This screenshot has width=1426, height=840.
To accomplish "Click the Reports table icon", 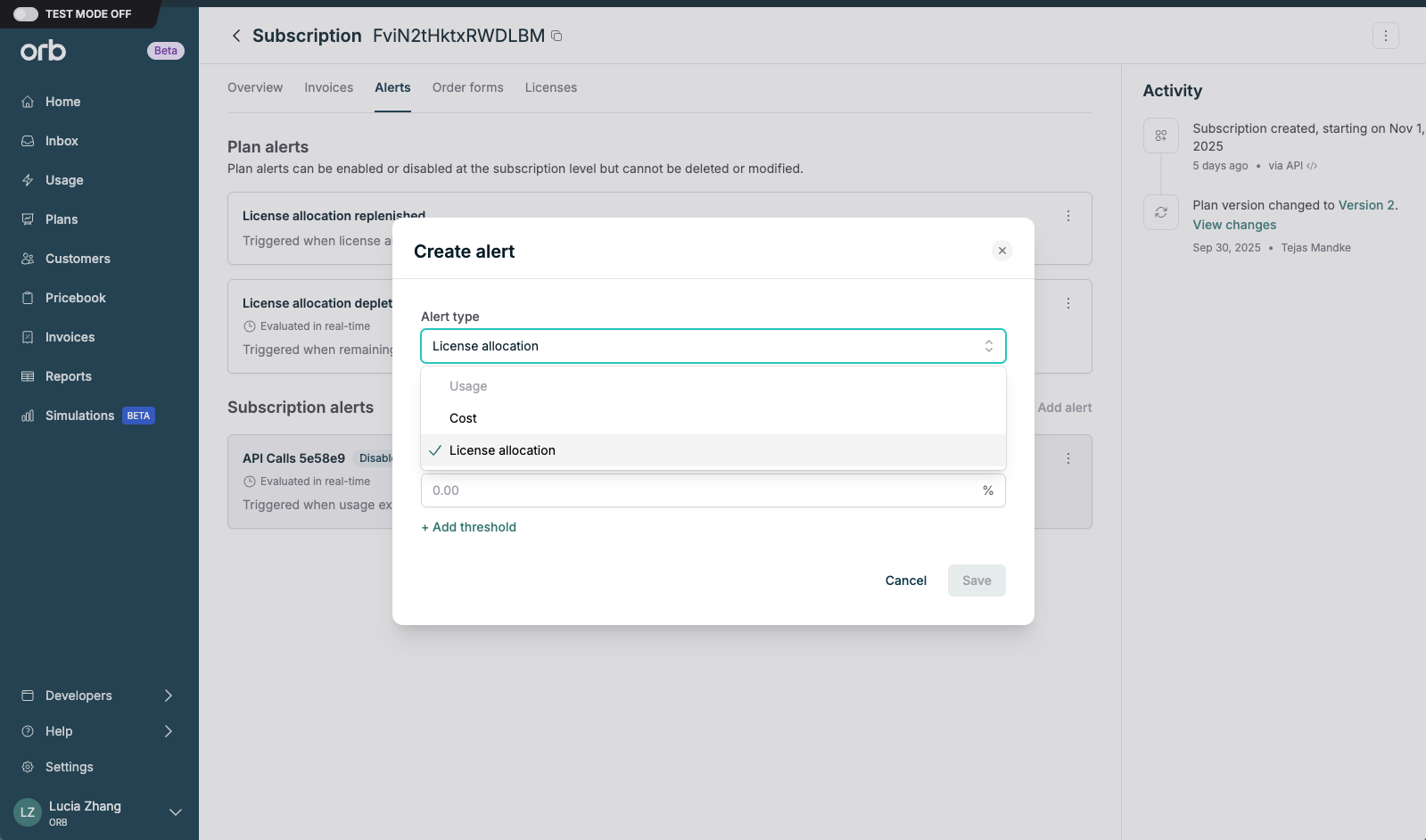I will point(28,376).
